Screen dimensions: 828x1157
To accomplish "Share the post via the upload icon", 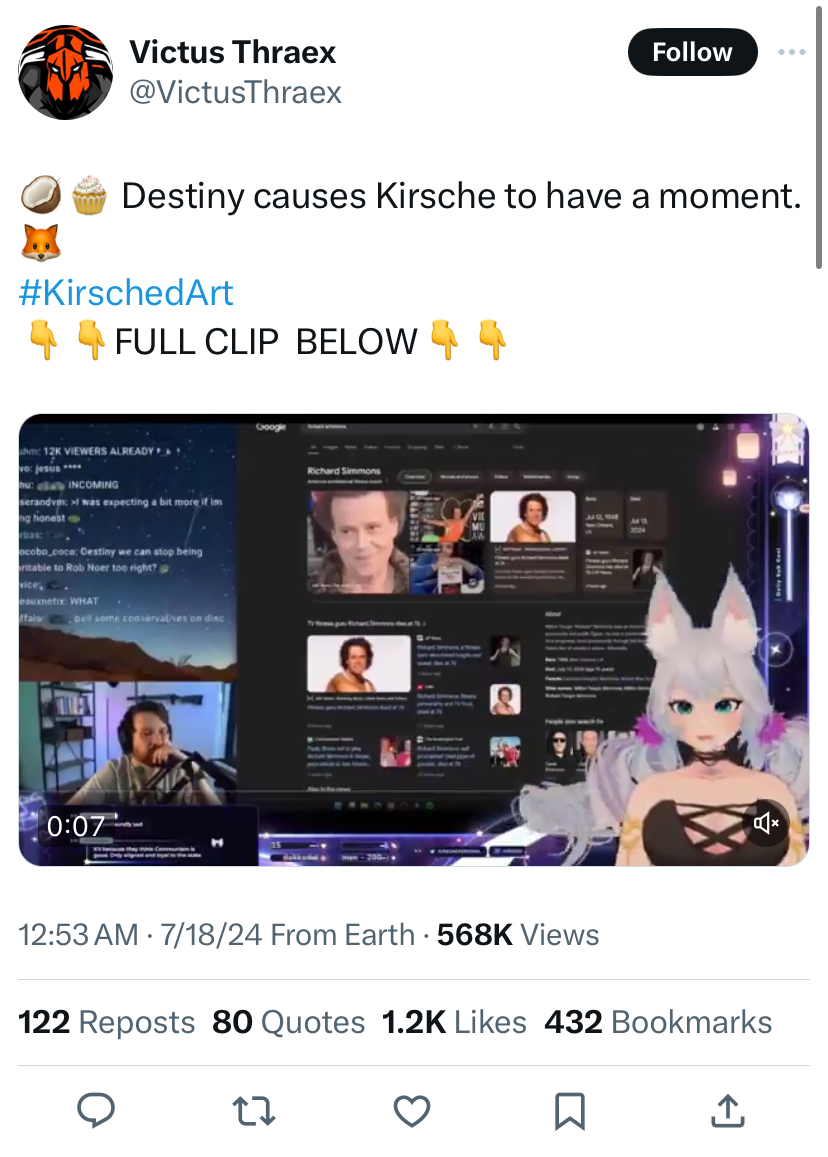I will (728, 1111).
